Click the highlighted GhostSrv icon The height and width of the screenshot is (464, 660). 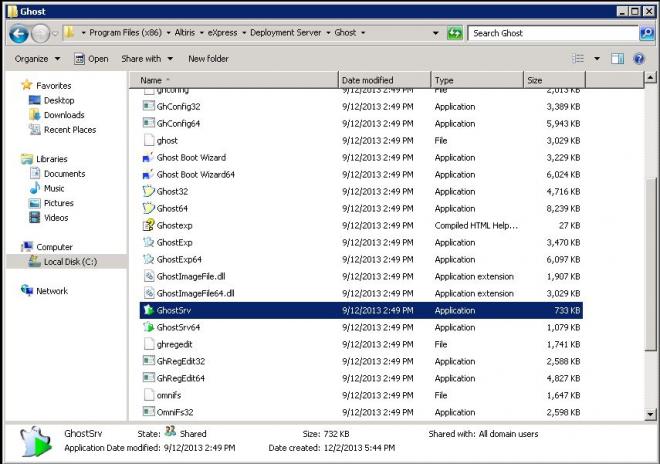tap(148, 310)
